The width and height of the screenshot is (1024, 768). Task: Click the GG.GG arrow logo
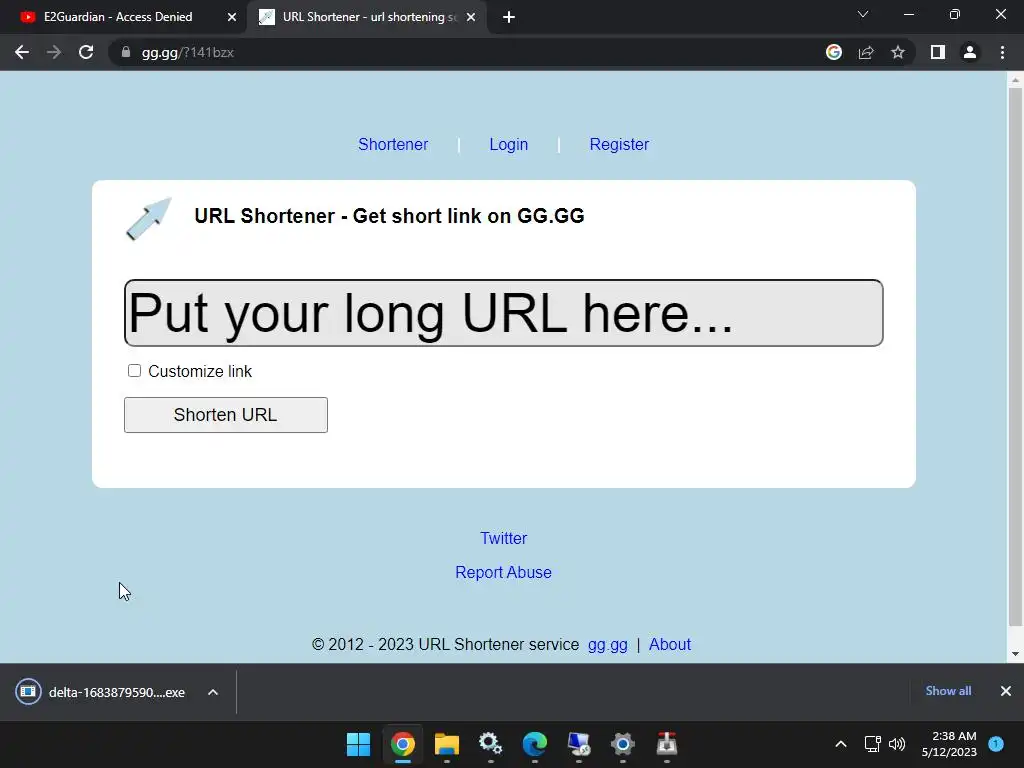149,219
